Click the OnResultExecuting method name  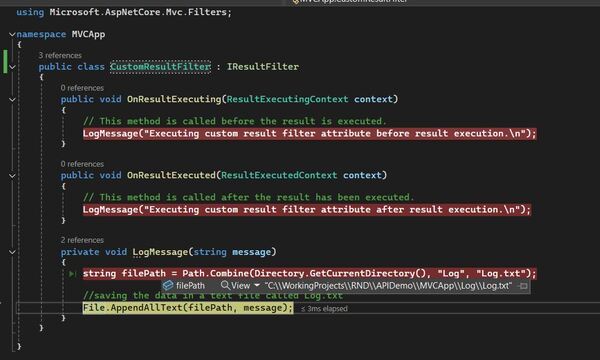tap(174, 99)
